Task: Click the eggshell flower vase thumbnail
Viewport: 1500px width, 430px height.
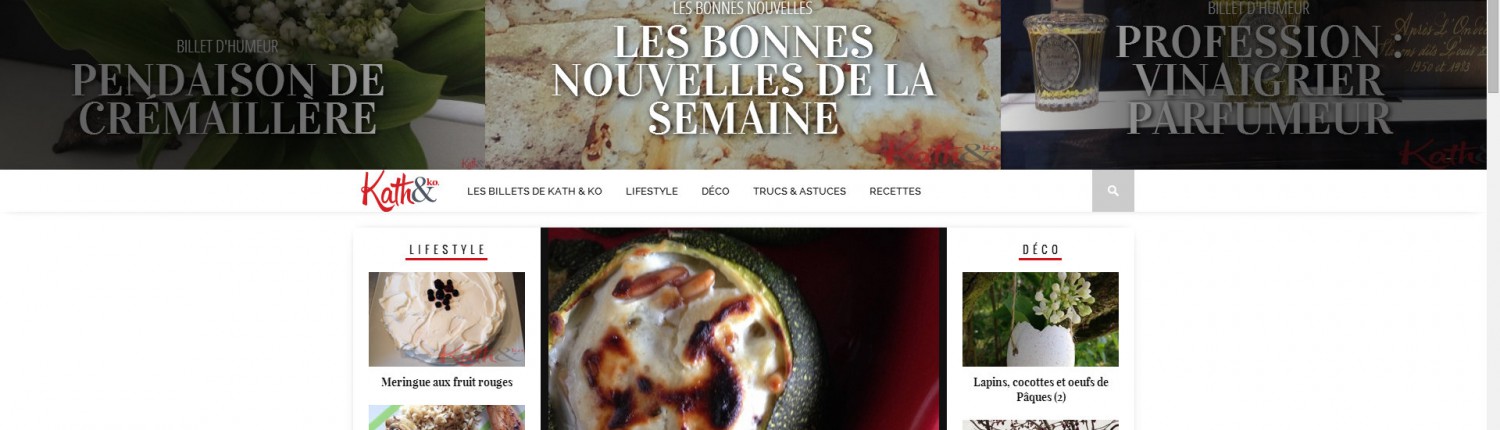Action: [1041, 319]
